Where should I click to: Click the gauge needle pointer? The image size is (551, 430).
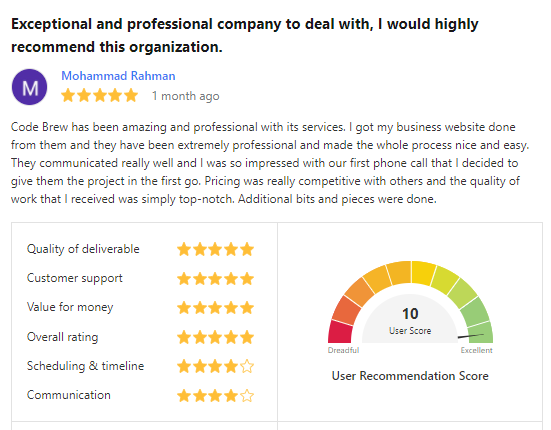coord(471,336)
